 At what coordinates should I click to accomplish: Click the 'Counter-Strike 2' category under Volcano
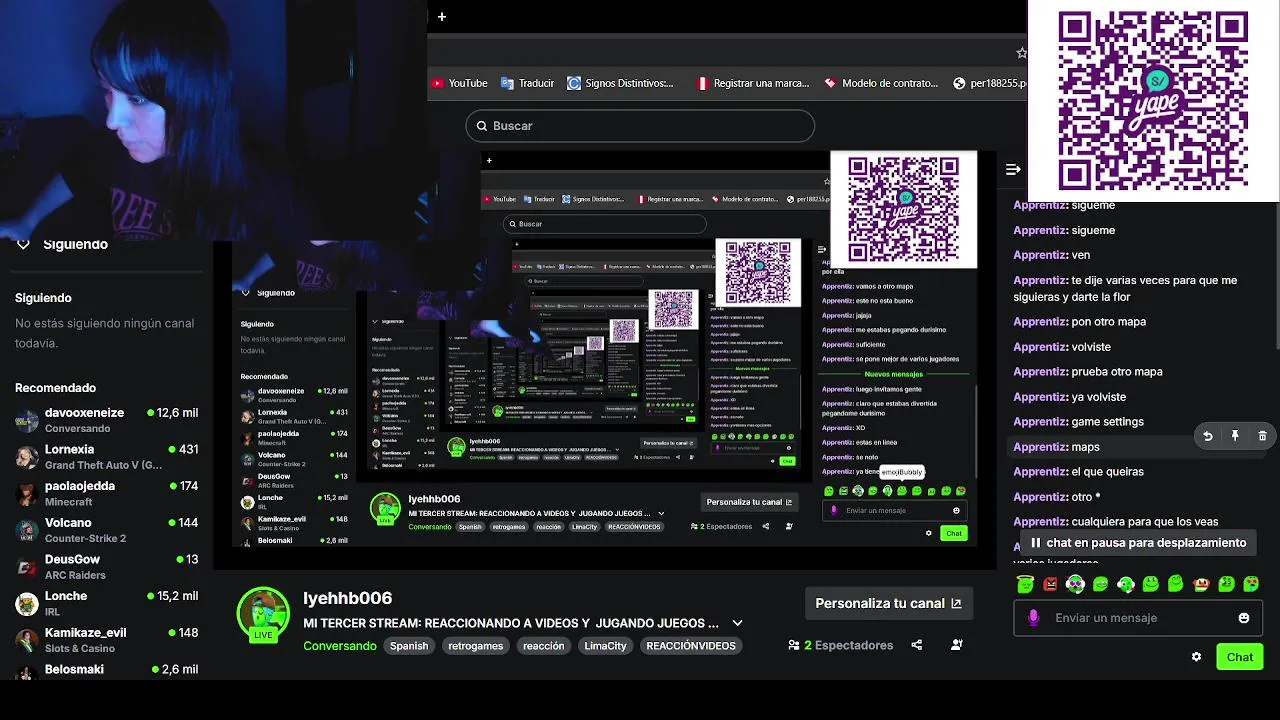(x=85, y=538)
